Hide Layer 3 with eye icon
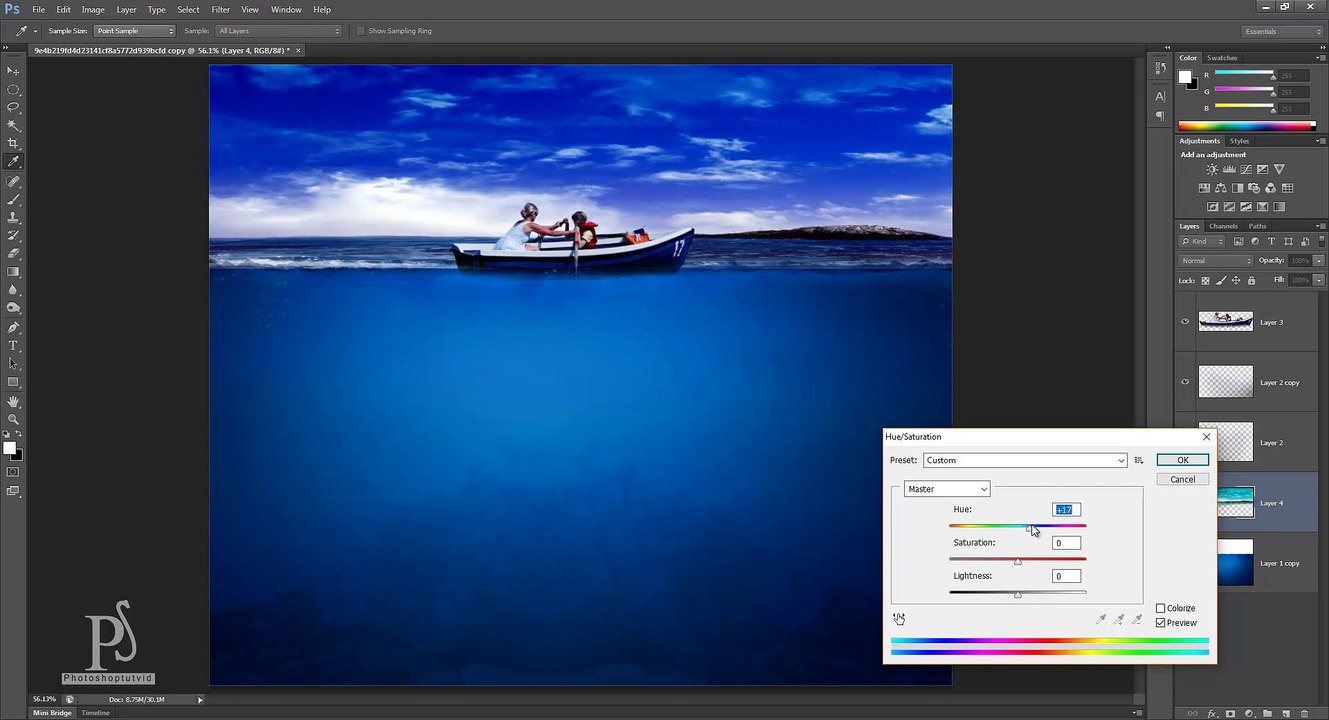Screen dimensions: 1329x720 coord(1185,322)
